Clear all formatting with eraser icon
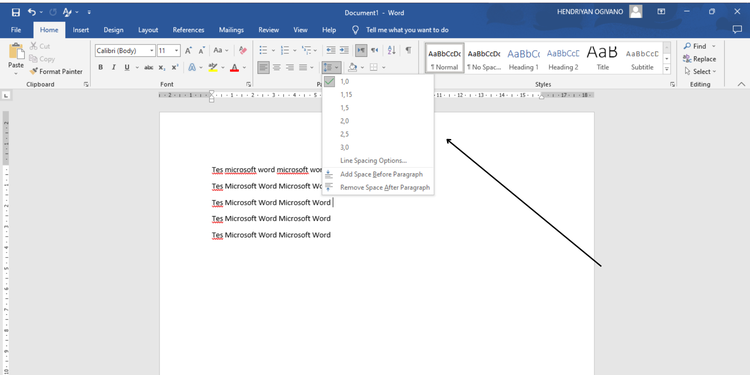Image resolution: width=750 pixels, height=375 pixels. pos(243,51)
